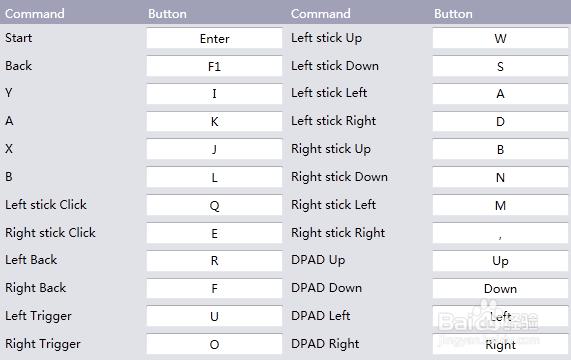Screen dimensions: 571x360
Task: Select the Y button field showing I
Action: (214, 94)
